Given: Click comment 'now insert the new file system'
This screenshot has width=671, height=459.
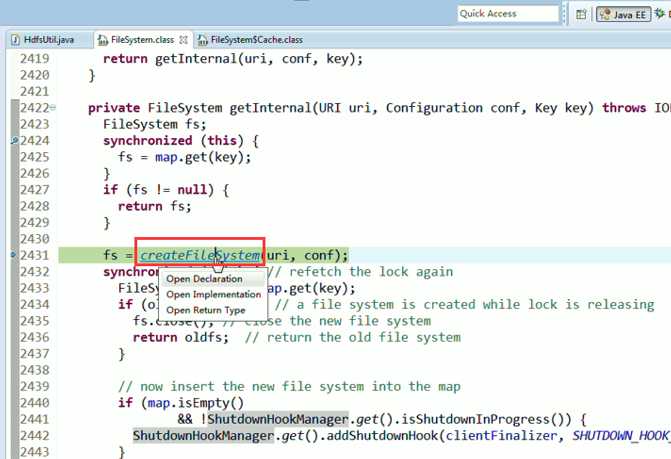Looking at the screenshot, I should pyautogui.click(x=252, y=387).
